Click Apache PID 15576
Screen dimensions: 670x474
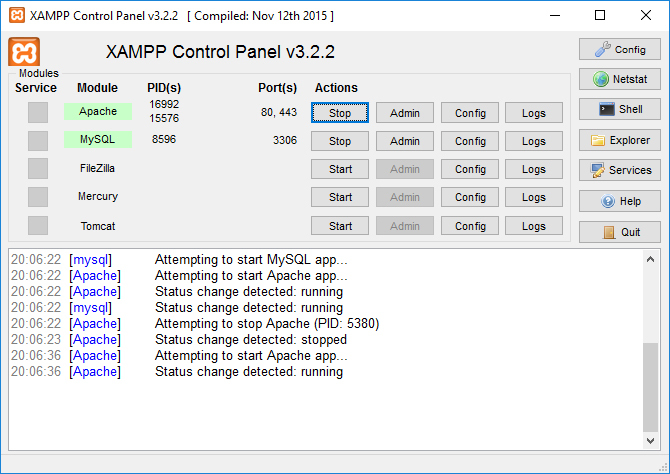click(164, 118)
